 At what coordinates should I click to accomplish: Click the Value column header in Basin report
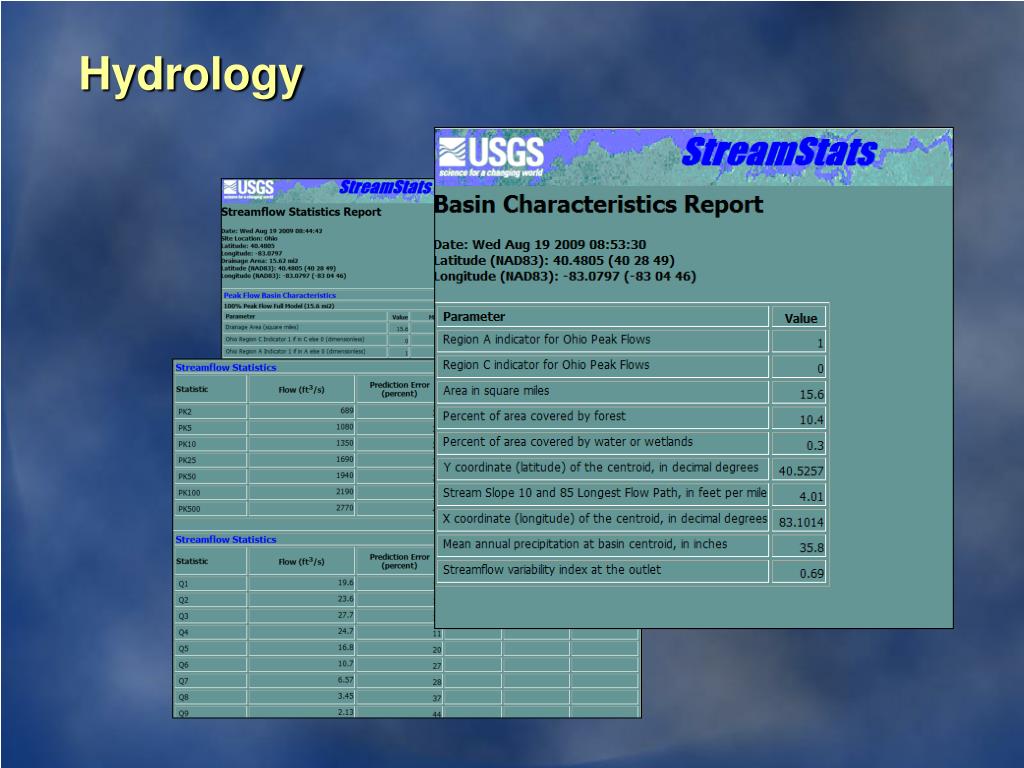click(x=799, y=318)
